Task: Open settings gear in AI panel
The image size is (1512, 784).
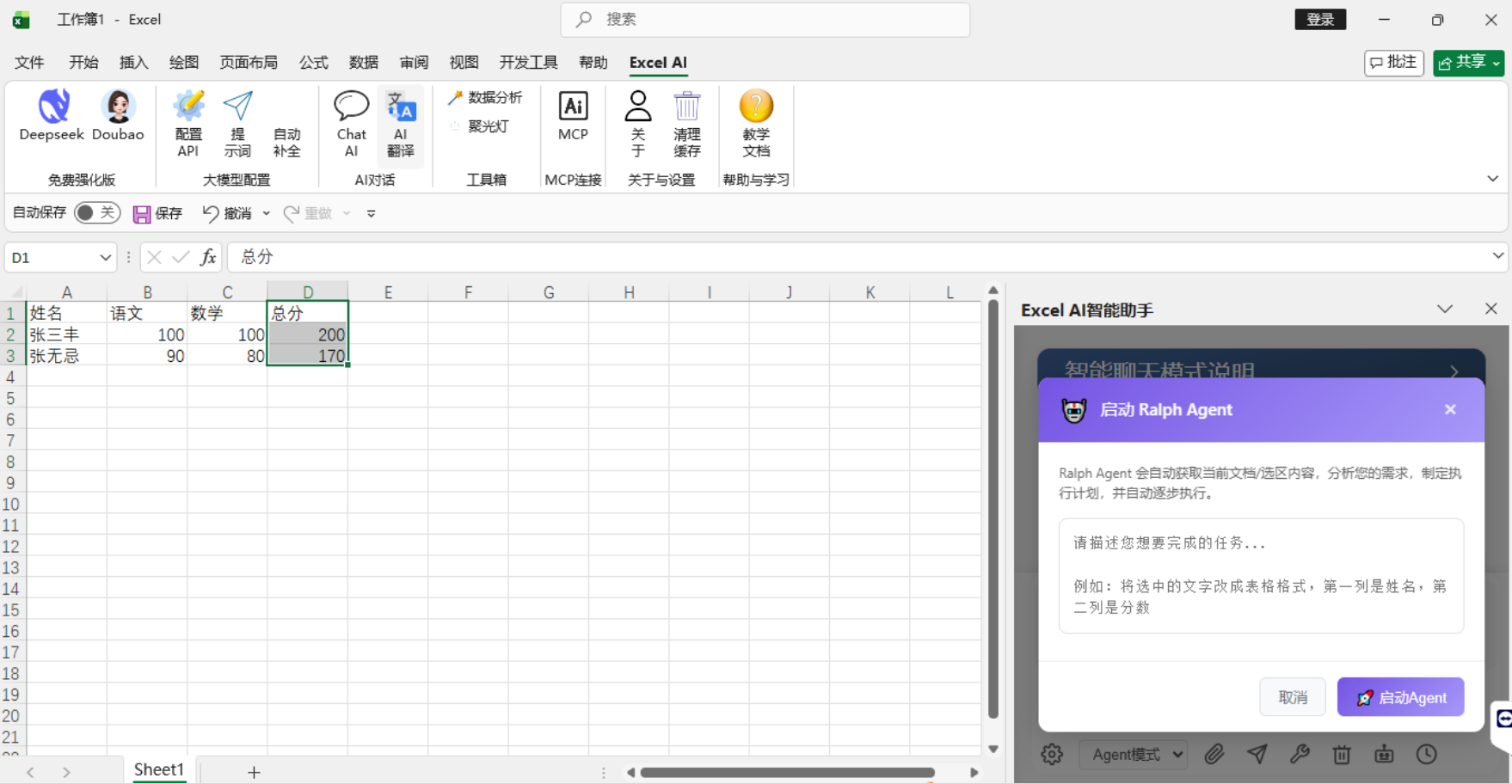Action: [1051, 754]
